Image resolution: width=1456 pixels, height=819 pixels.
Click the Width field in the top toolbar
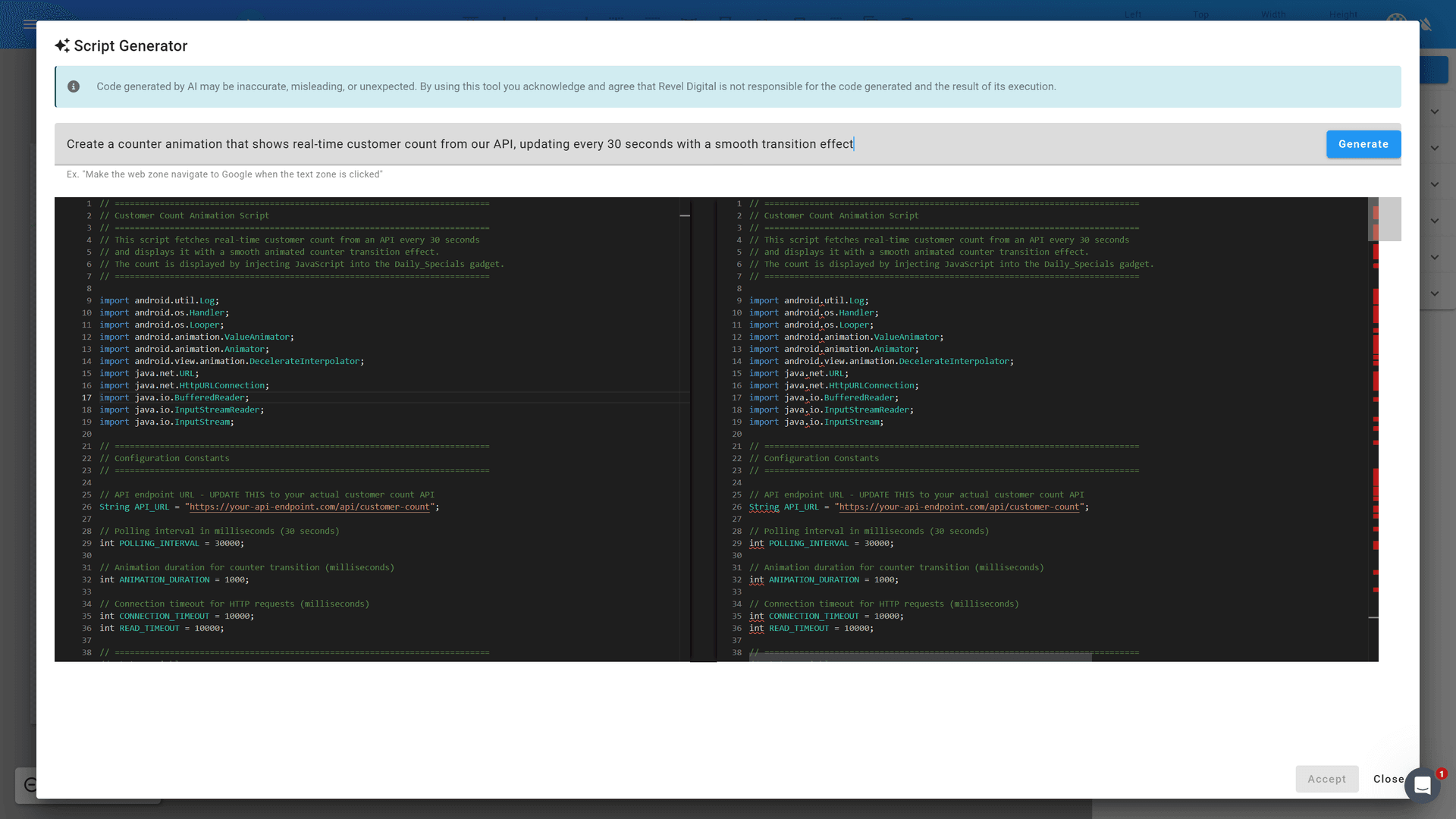click(x=1272, y=14)
